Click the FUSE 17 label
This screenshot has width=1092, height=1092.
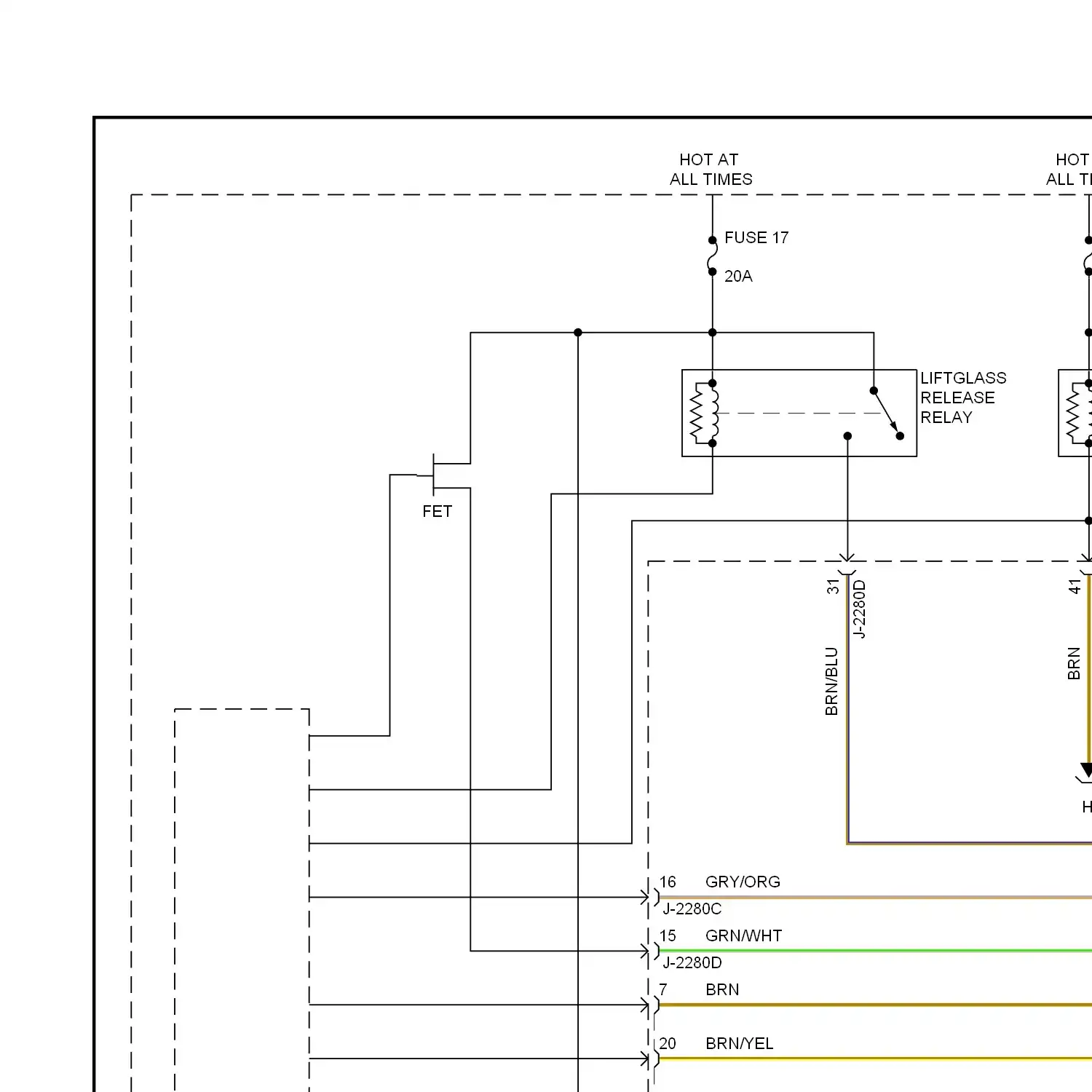(756, 238)
